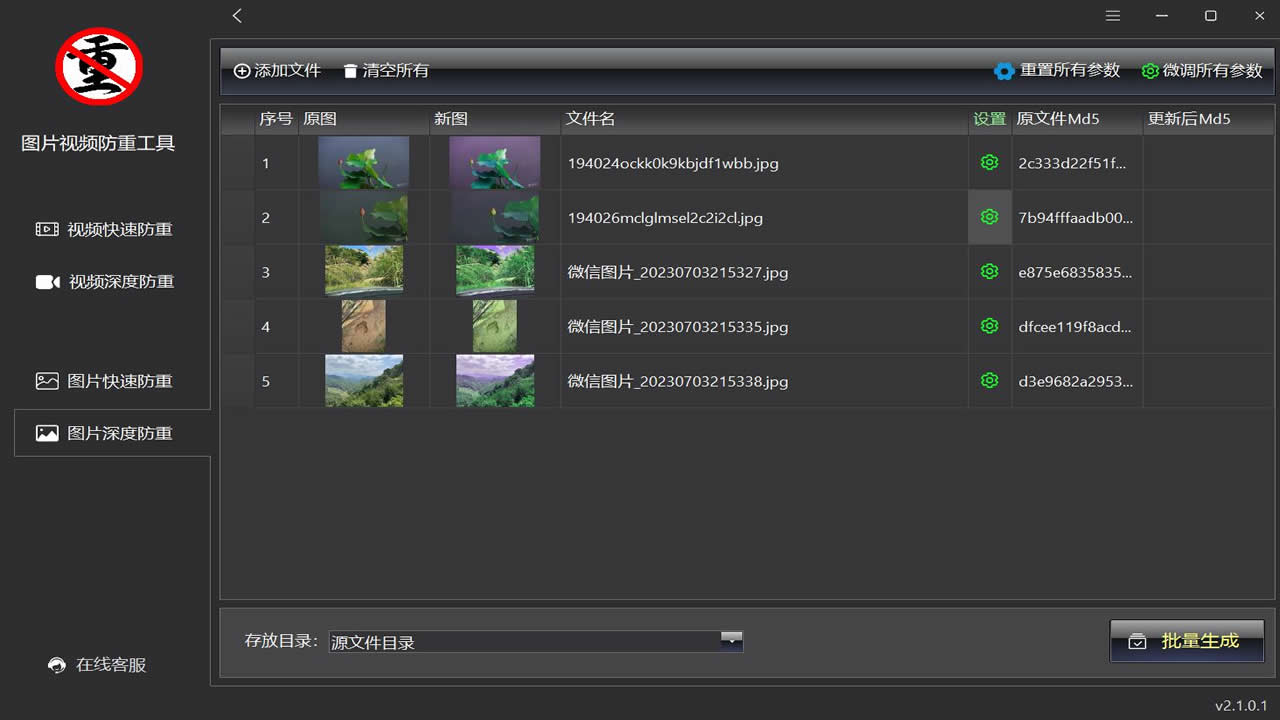Switch to 视频快速防重 tab

click(105, 229)
